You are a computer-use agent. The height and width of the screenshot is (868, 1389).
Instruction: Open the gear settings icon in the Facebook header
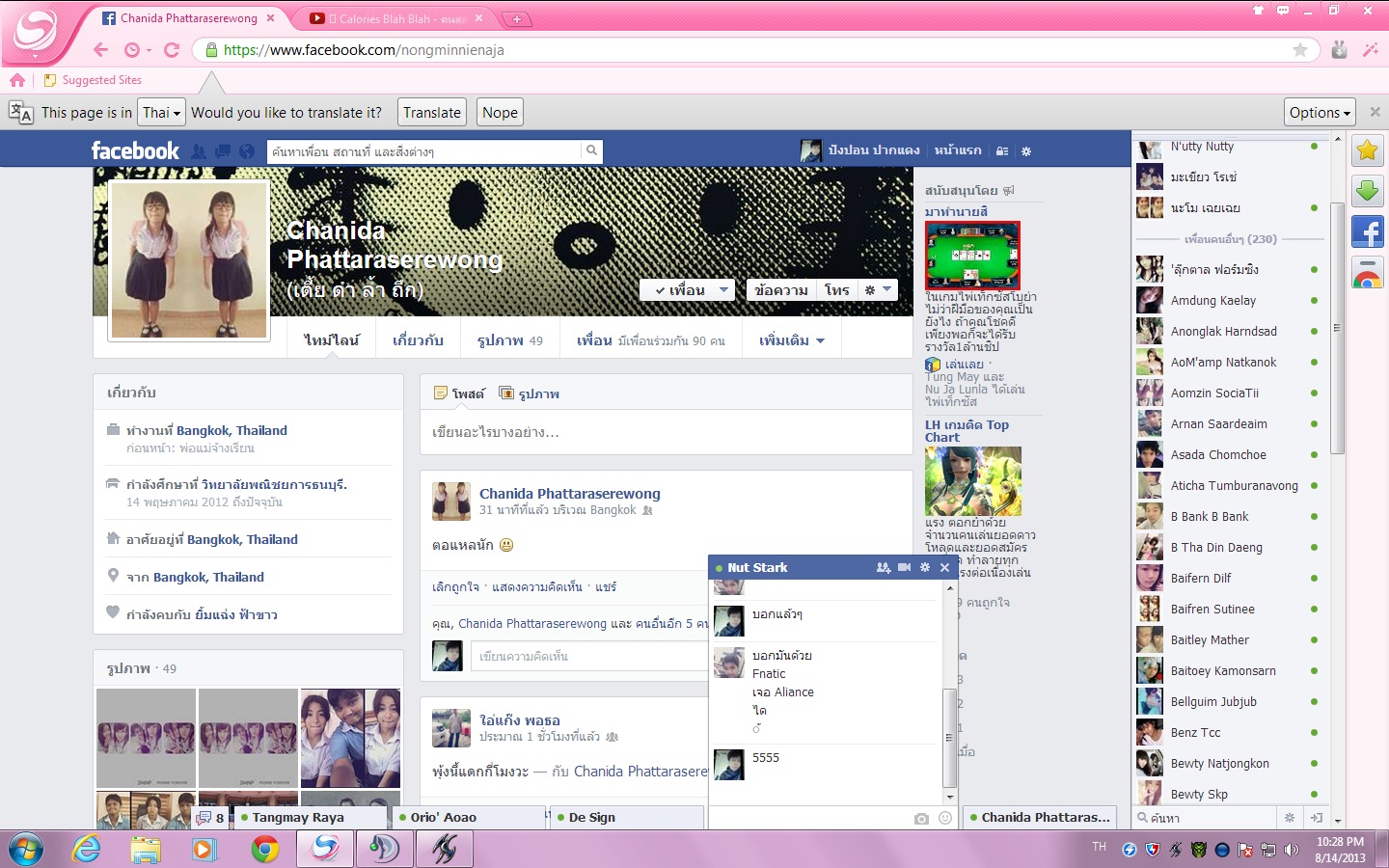click(1026, 151)
